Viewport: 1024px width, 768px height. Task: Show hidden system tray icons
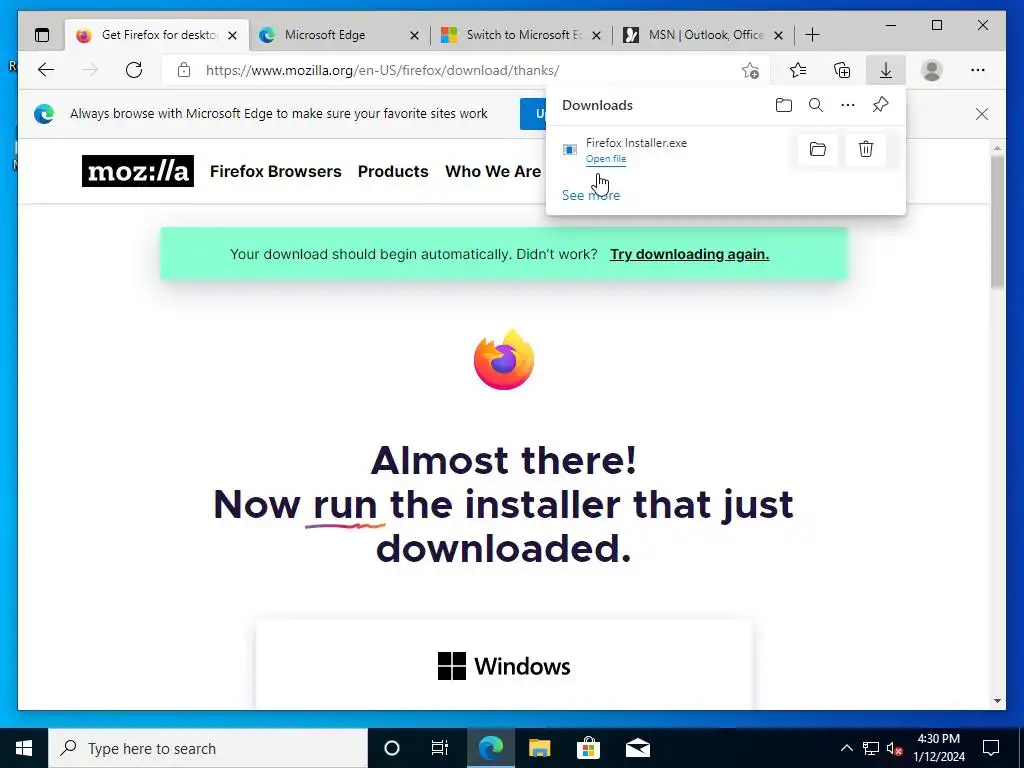tap(846, 748)
